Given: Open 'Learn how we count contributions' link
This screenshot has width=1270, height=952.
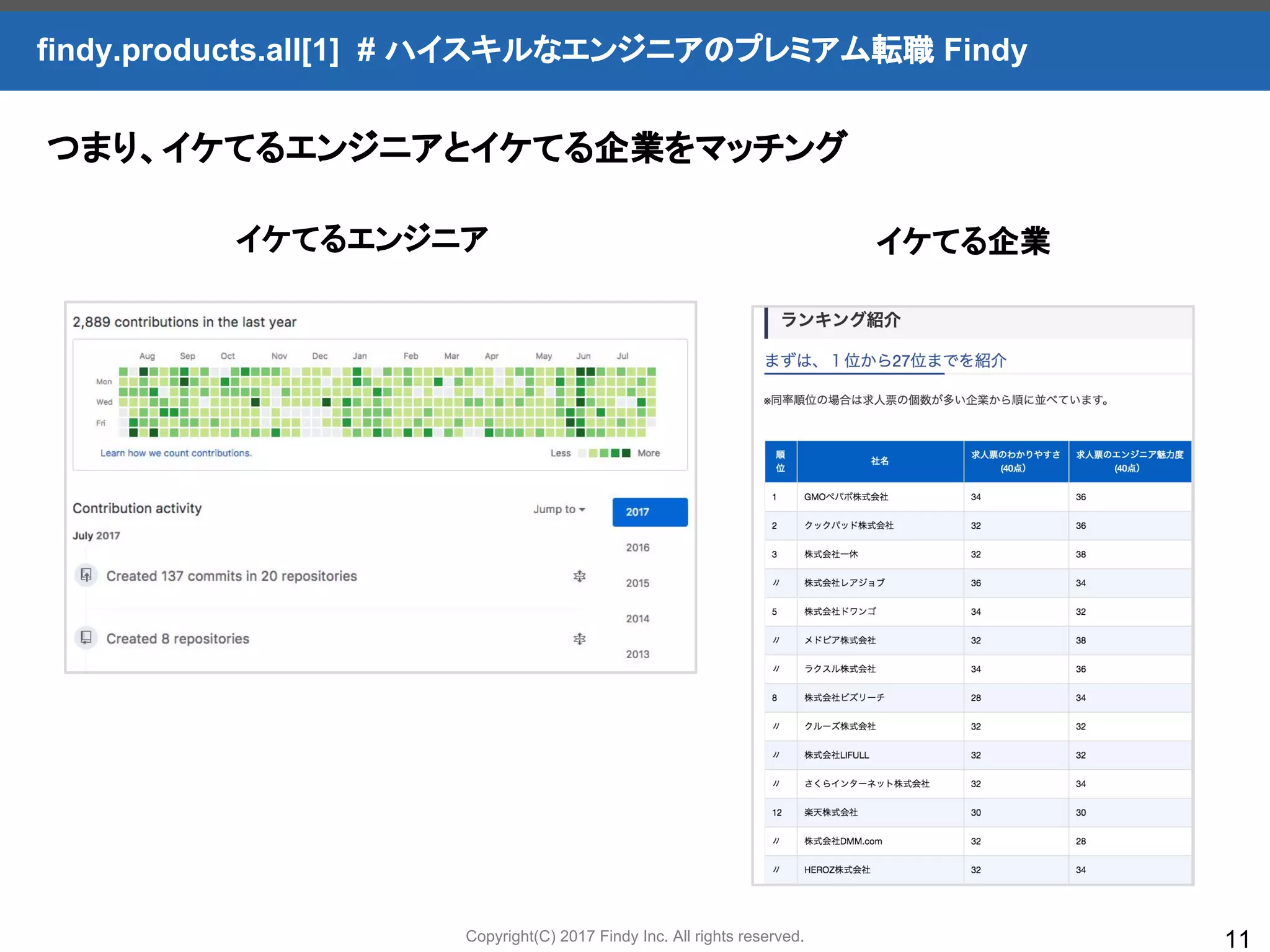Looking at the screenshot, I should (176, 453).
